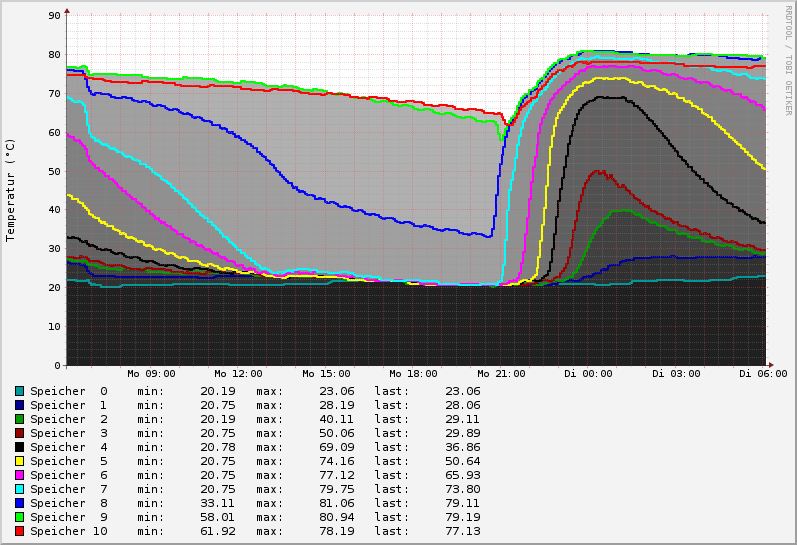The width and height of the screenshot is (797, 545).
Task: Select the green Speicher 2 legend swatch
Action: (19, 419)
